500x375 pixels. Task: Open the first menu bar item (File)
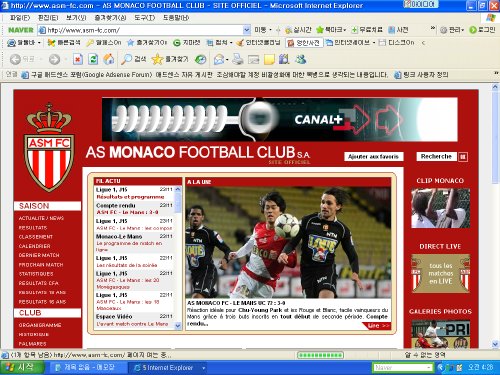pyautogui.click(x=20, y=18)
